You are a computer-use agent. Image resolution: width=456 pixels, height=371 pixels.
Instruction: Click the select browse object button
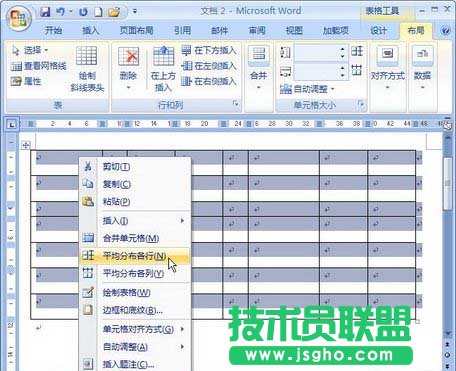coord(447,355)
